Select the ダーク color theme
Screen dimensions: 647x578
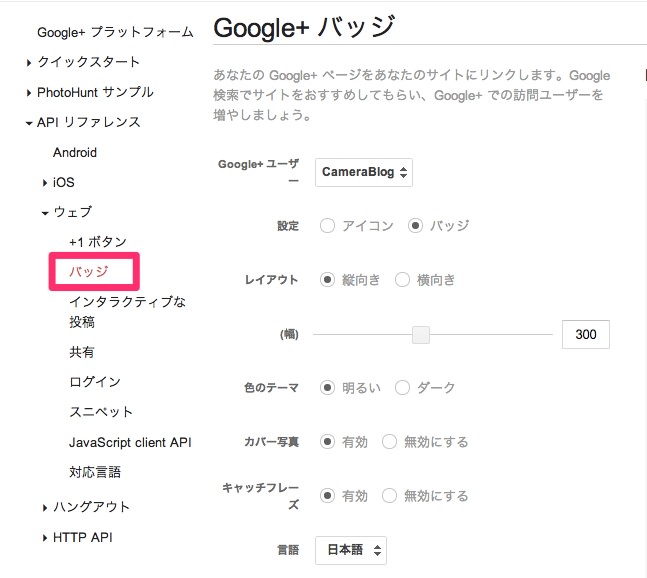(x=402, y=387)
